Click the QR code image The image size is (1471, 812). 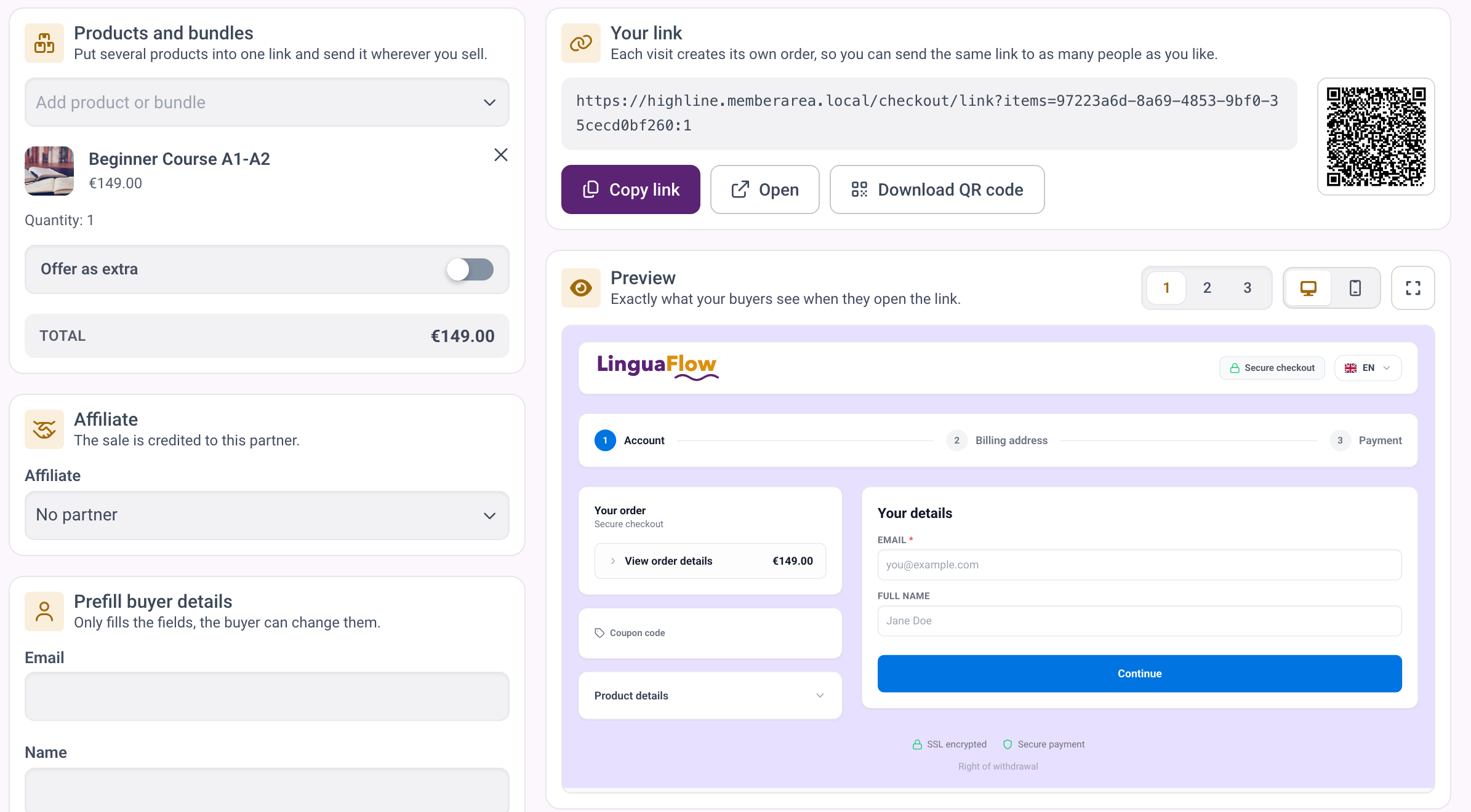pos(1376,137)
